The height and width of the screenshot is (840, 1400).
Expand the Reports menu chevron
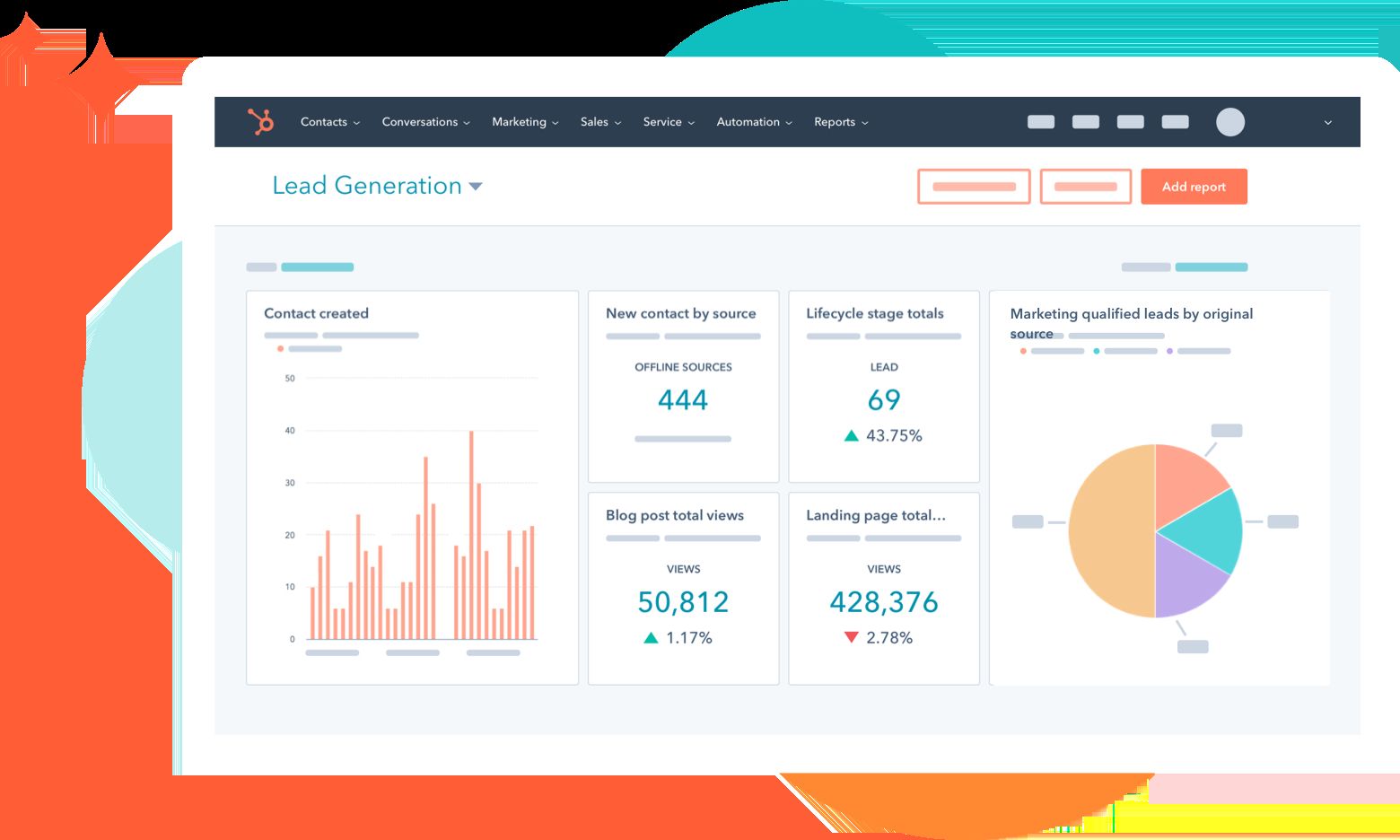(865, 122)
